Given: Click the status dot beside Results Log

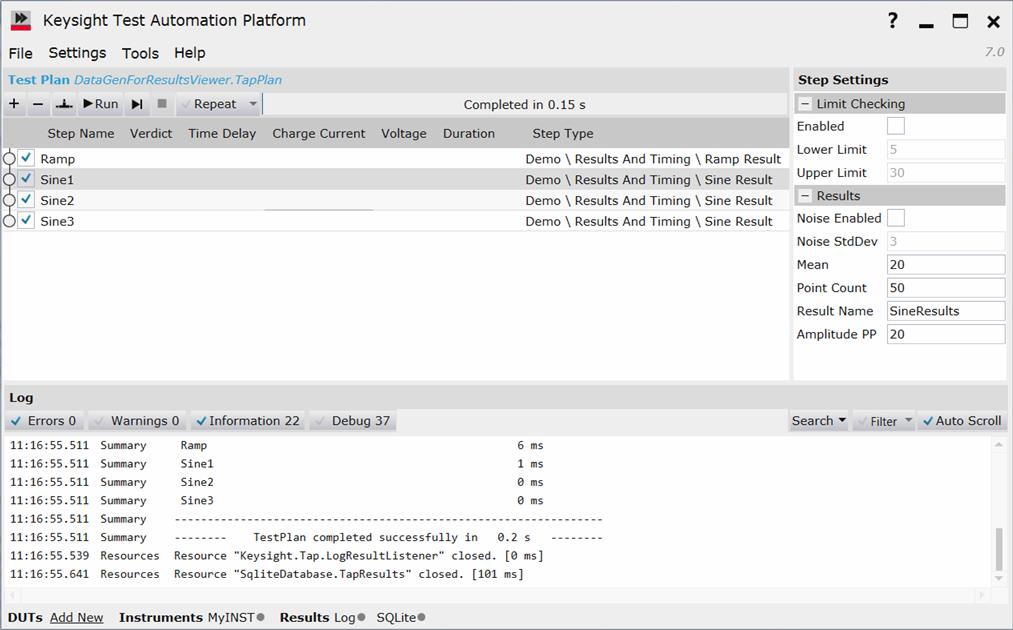Looking at the screenshot, I should coord(361,617).
